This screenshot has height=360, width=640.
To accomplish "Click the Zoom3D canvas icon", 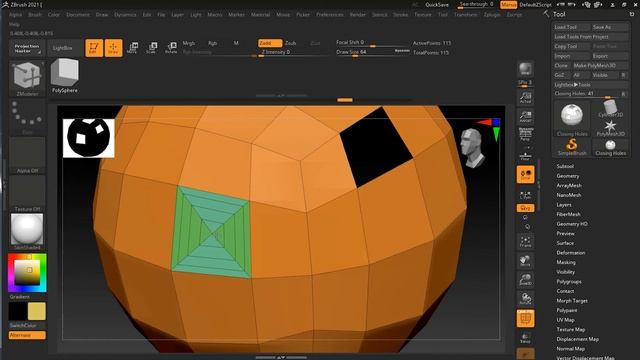I will click(x=525, y=280).
